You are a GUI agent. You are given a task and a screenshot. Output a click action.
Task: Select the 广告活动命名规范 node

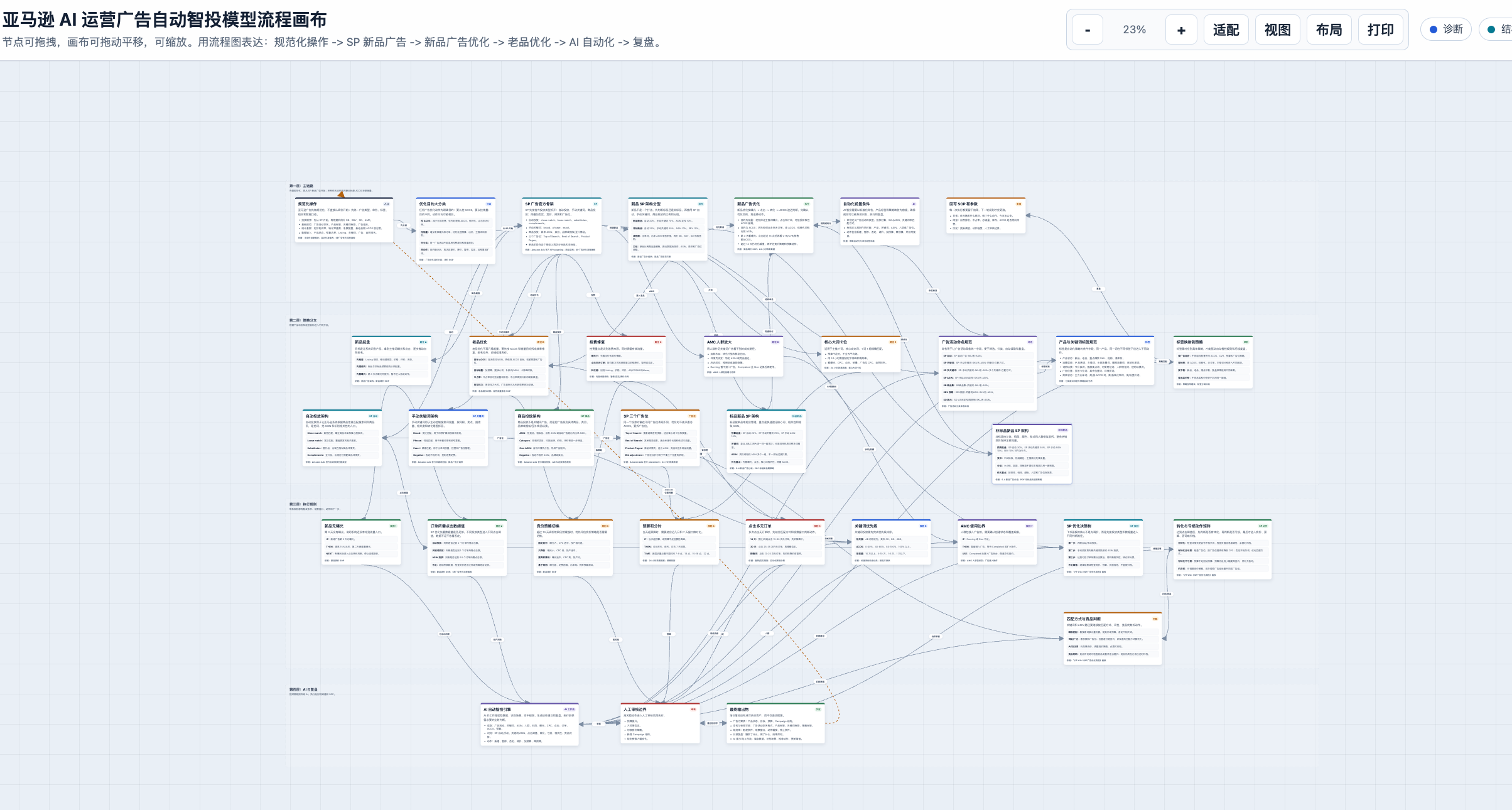click(988, 373)
